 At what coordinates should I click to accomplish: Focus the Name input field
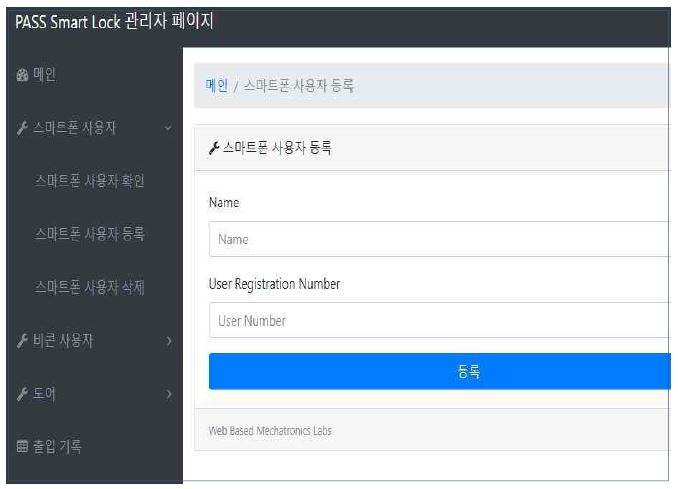coord(440,239)
